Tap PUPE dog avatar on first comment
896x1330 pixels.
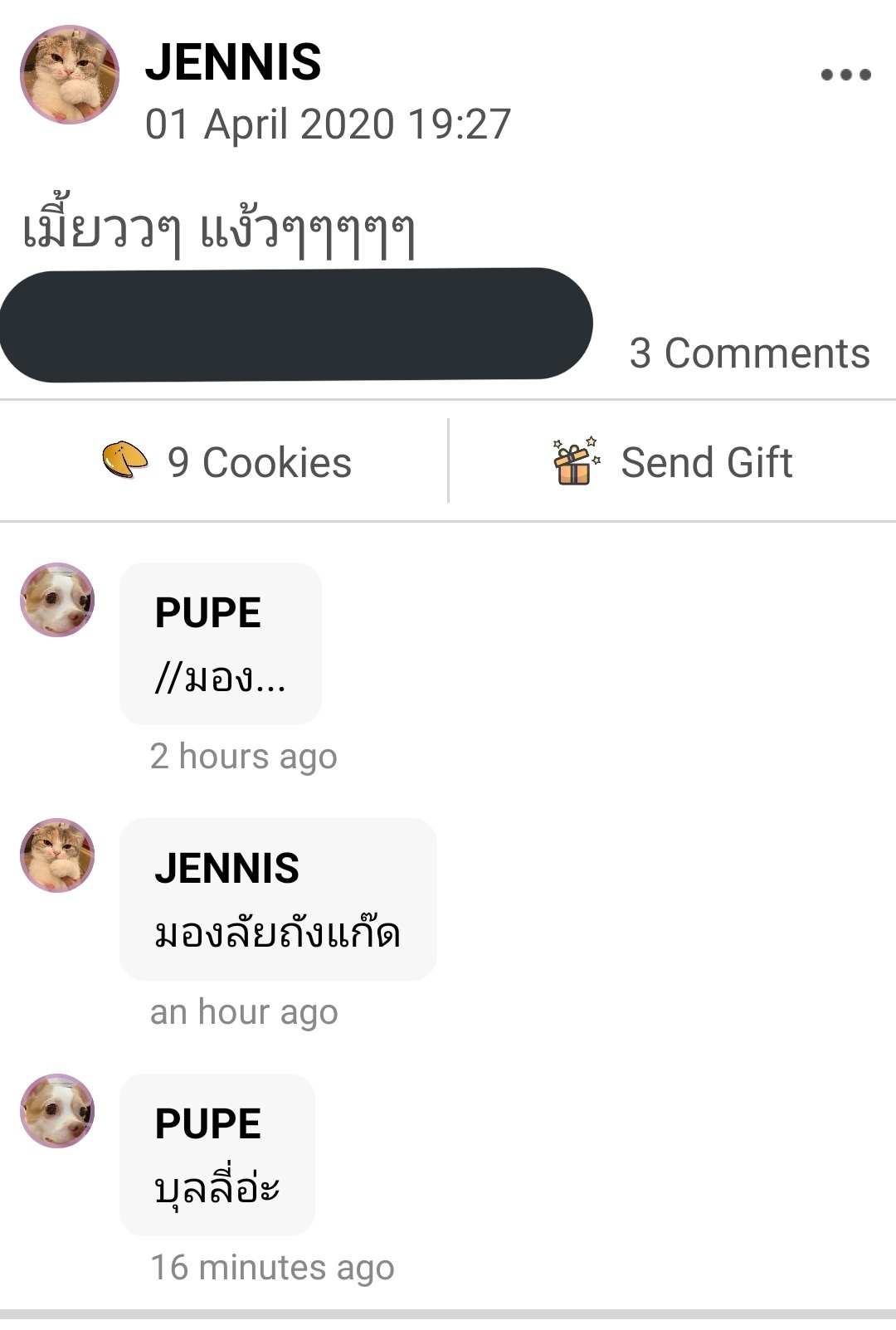[x=57, y=600]
